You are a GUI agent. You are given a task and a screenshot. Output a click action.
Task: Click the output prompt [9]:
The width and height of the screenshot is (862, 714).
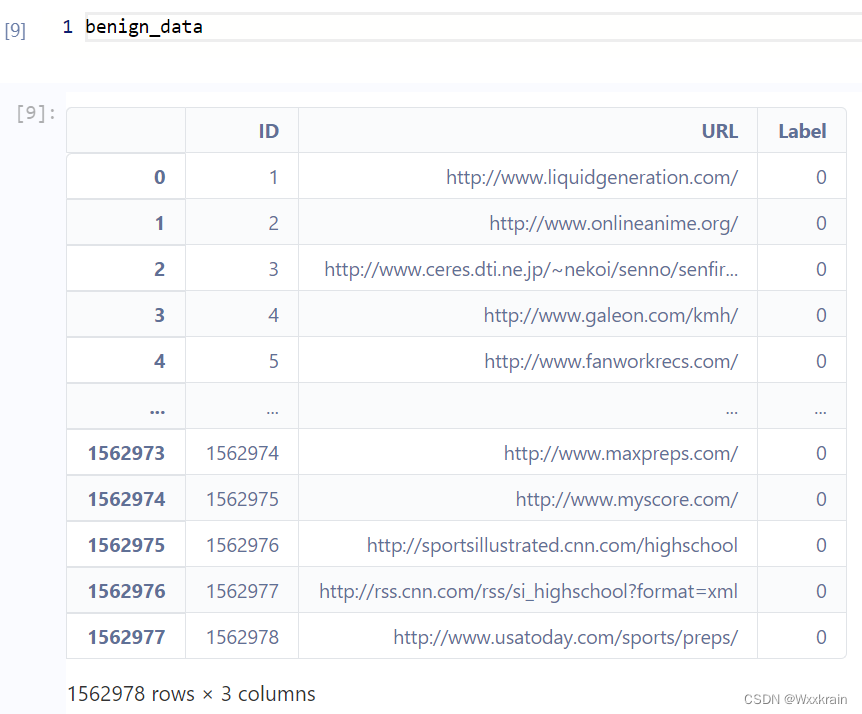tap(36, 113)
